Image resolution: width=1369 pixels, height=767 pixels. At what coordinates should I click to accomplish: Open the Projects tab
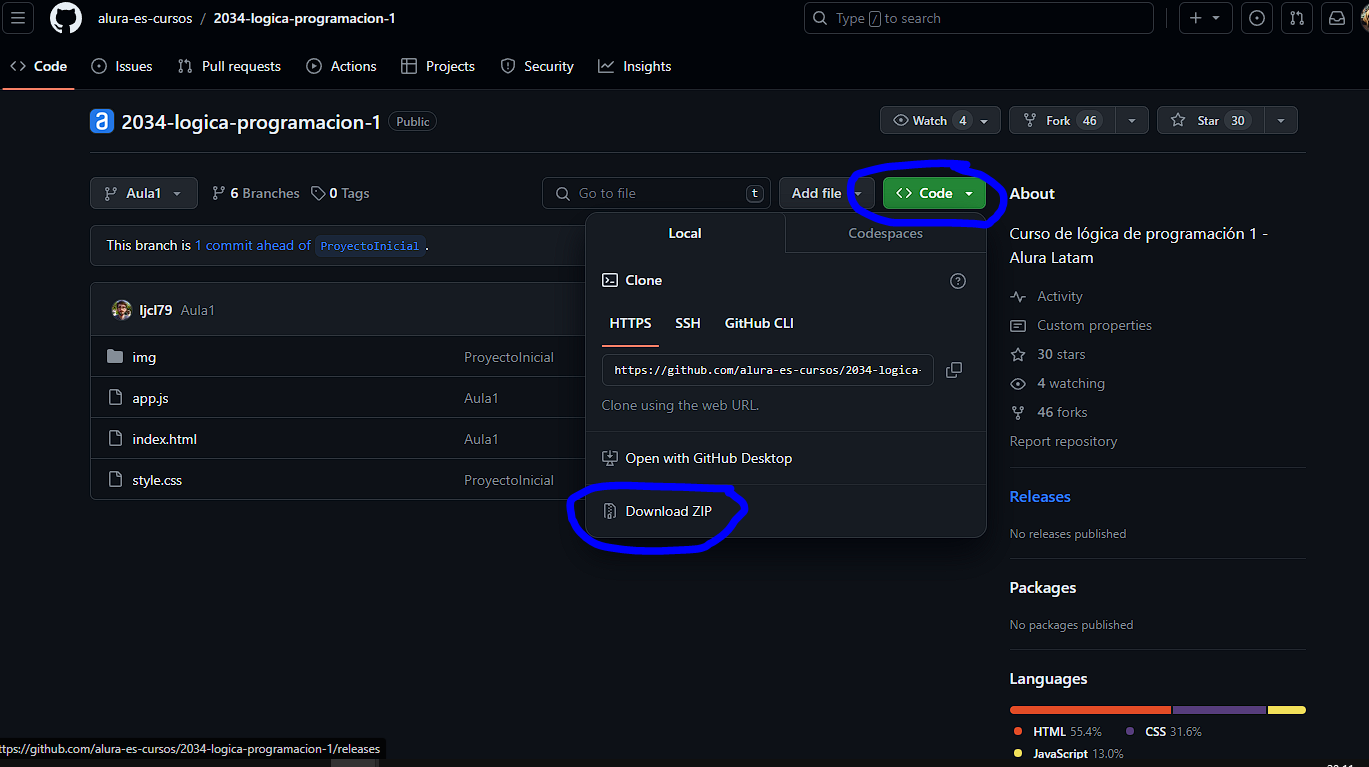(438, 66)
